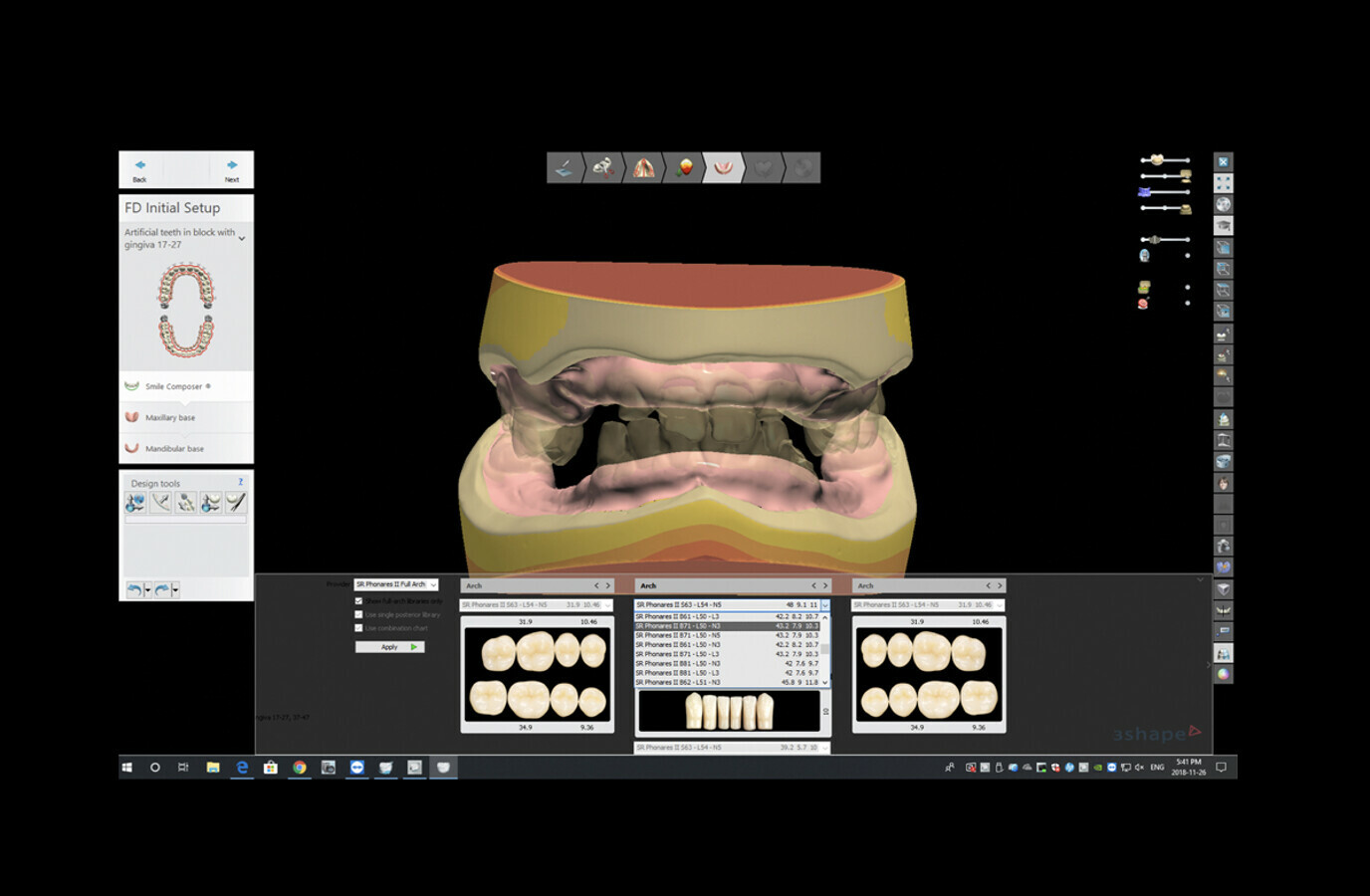
Task: Click the Undo arrow under Design tools
Action: click(133, 588)
